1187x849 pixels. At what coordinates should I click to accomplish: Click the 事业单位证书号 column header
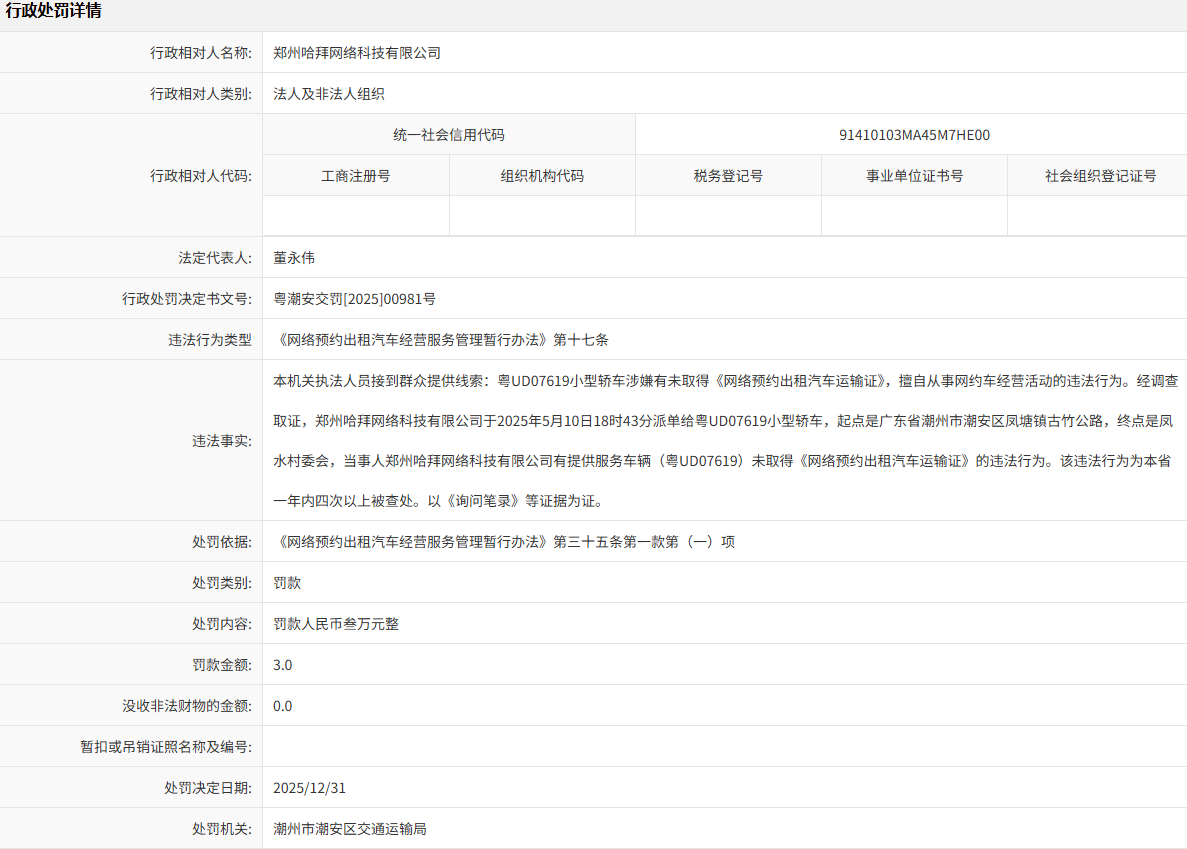[914, 175]
